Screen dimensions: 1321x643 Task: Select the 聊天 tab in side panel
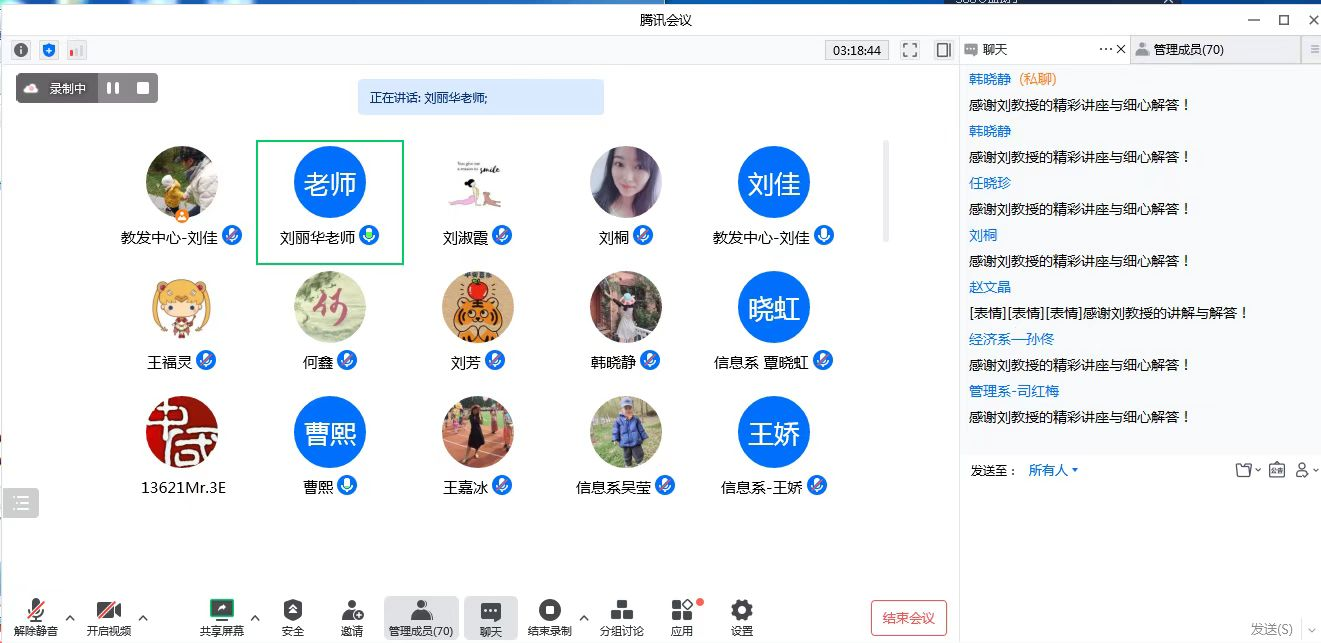pos(994,50)
